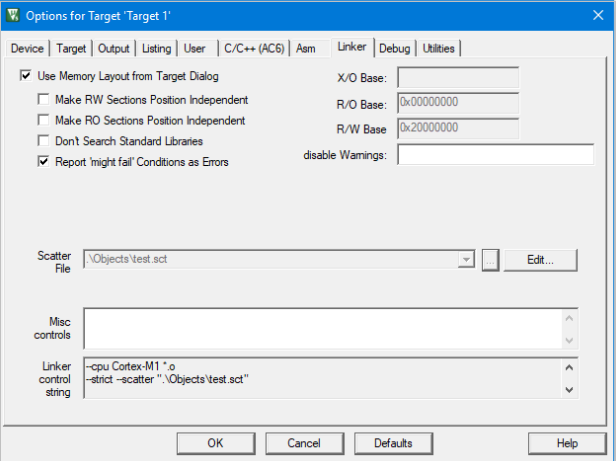The width and height of the screenshot is (616, 461).
Task: Switch to the C/C++ (AC6) tab
Action: (254, 48)
